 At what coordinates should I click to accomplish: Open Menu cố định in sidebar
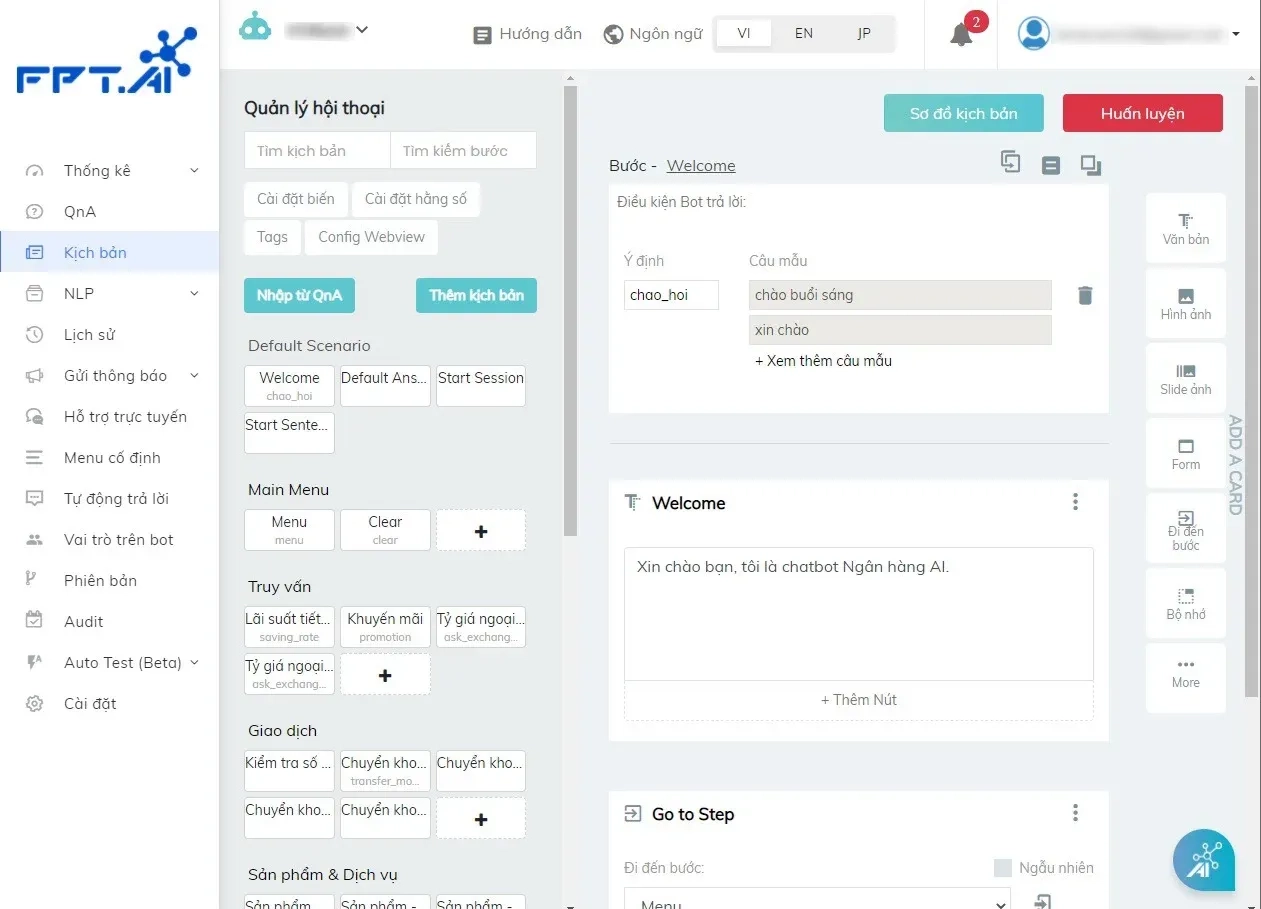(110, 458)
